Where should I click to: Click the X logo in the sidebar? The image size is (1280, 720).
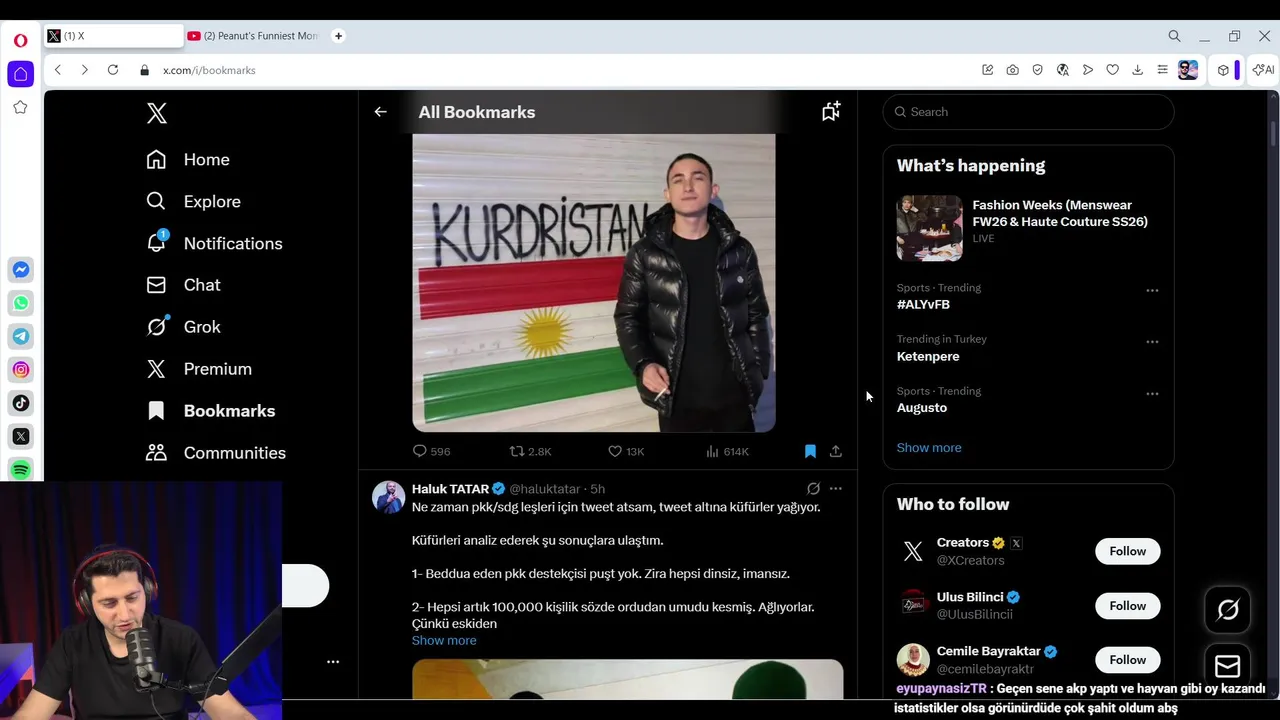[x=157, y=113]
